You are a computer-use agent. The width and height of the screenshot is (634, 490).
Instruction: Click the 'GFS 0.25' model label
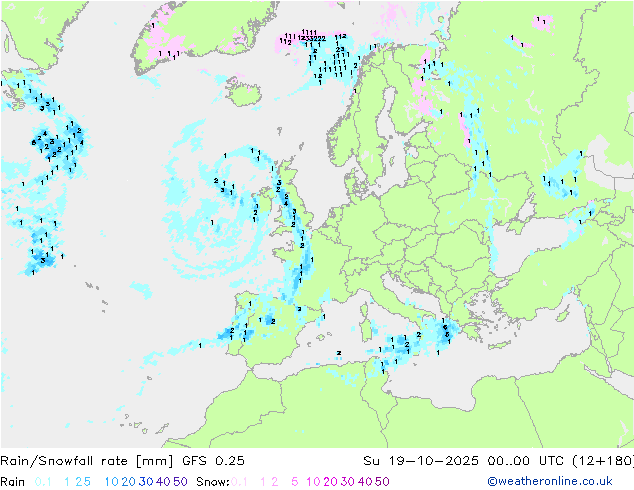coord(213,461)
